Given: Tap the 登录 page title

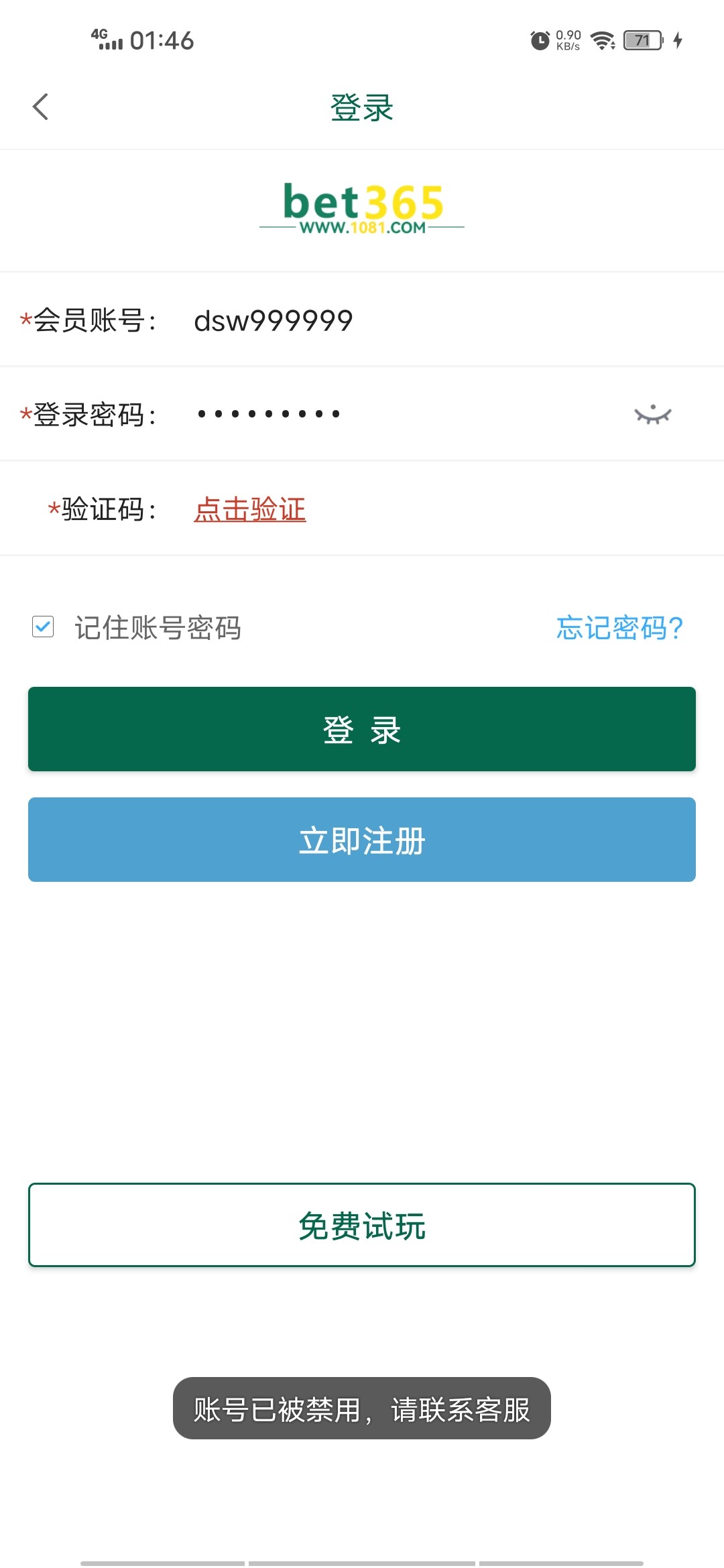Looking at the screenshot, I should point(362,107).
